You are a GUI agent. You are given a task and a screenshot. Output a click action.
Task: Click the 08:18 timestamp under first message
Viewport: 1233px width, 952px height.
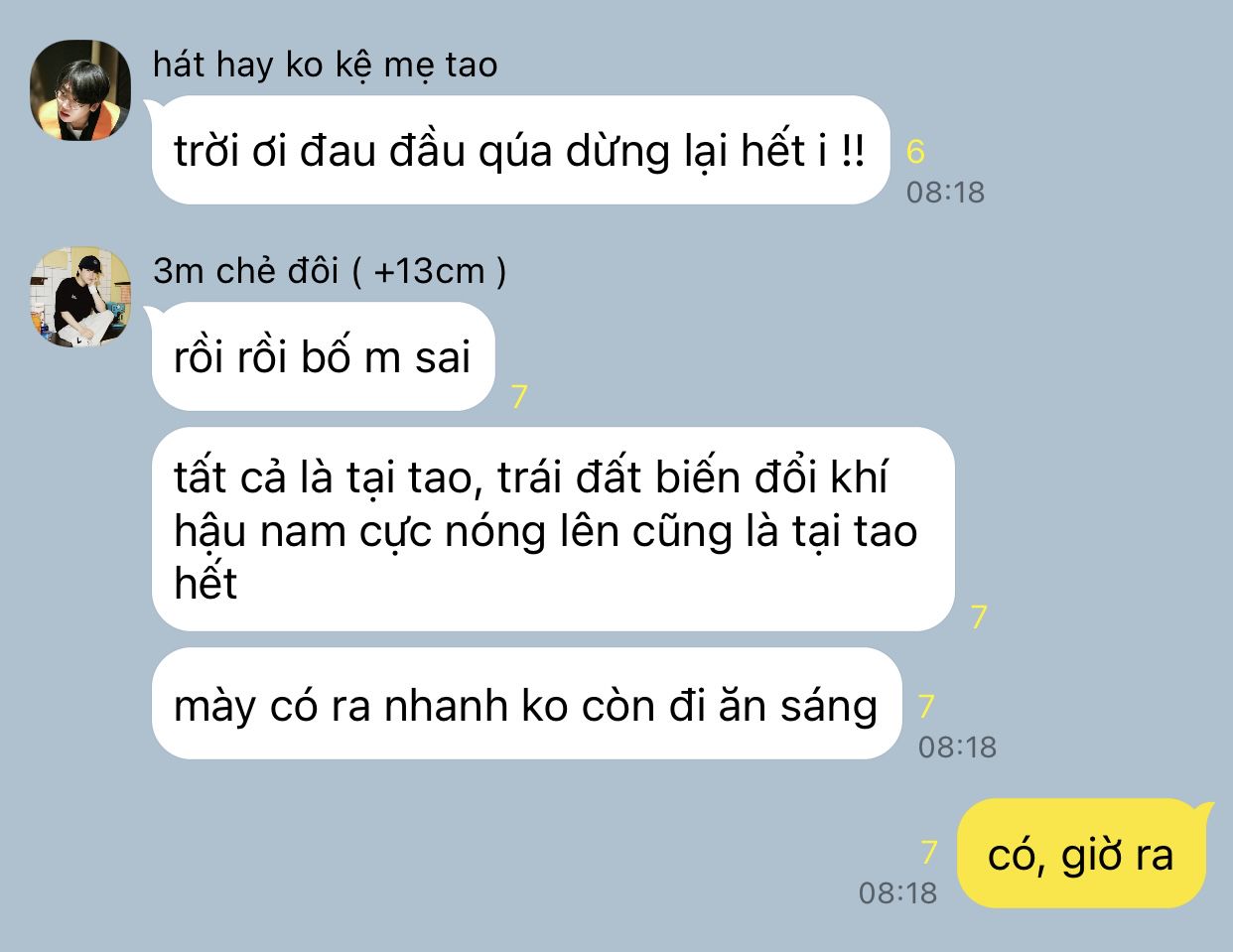(x=945, y=192)
